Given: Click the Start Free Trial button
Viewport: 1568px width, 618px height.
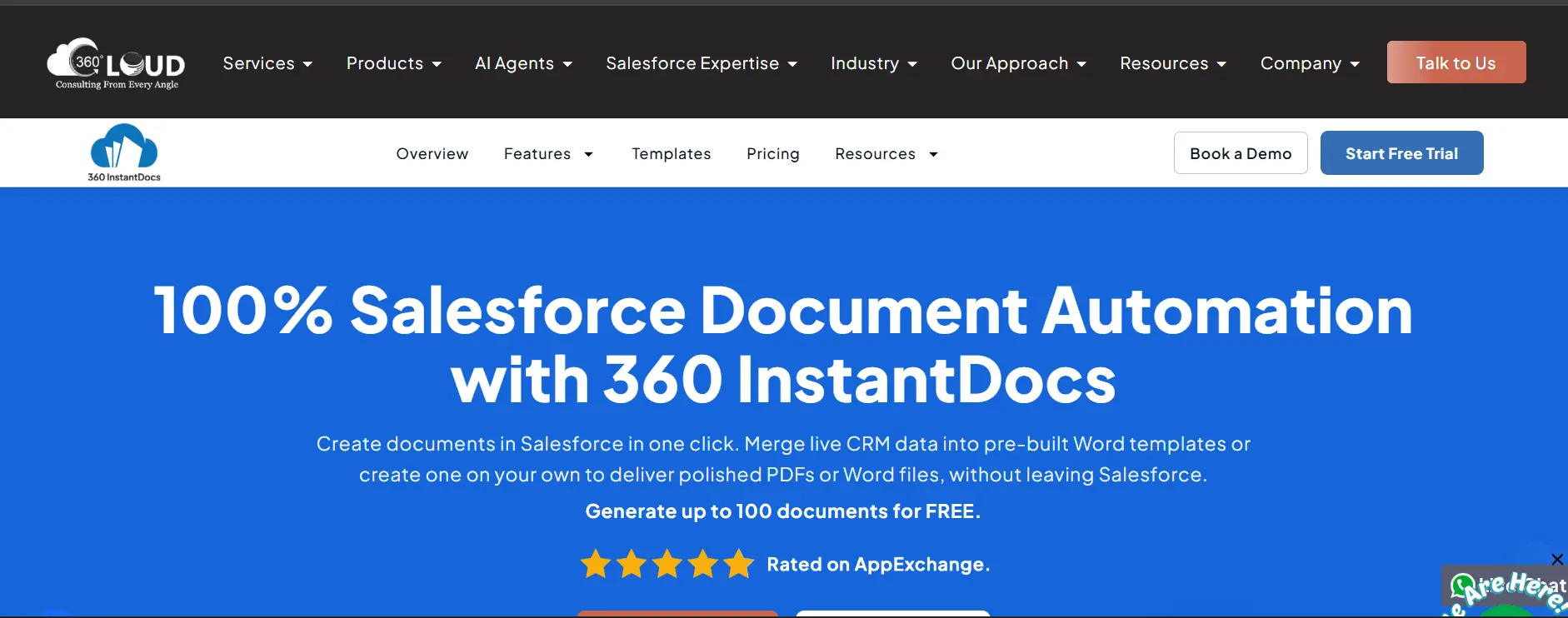Looking at the screenshot, I should point(1401,153).
